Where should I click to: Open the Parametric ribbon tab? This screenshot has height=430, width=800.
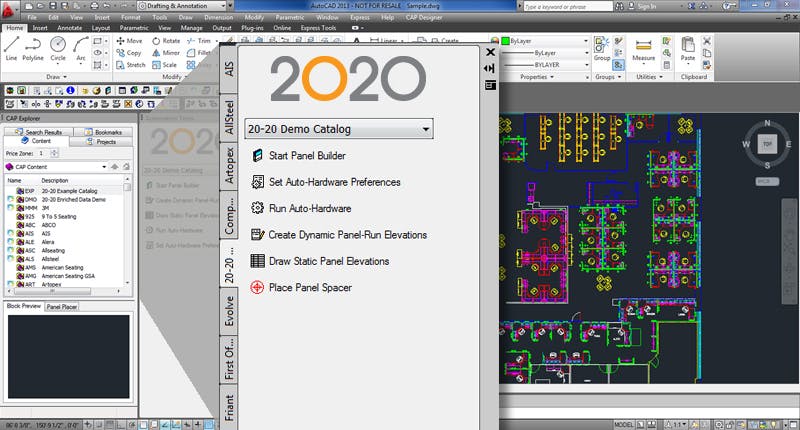coord(134,28)
